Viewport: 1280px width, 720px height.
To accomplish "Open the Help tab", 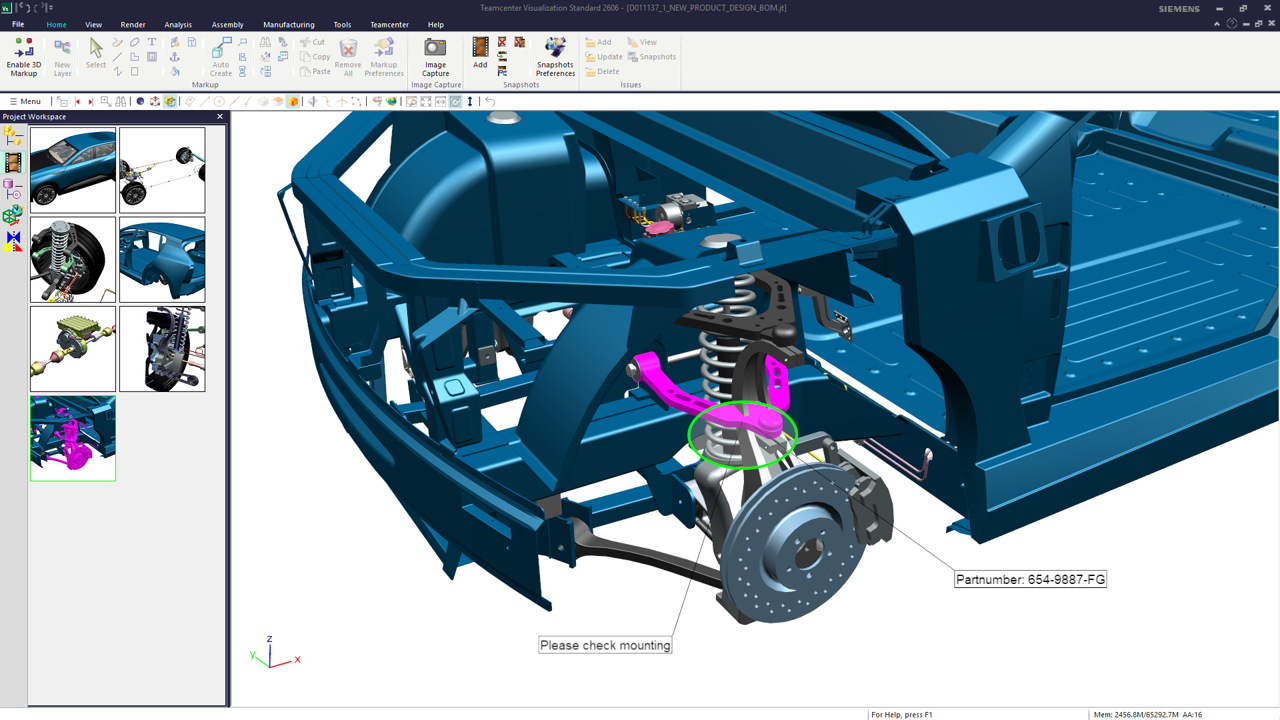I will coord(436,24).
